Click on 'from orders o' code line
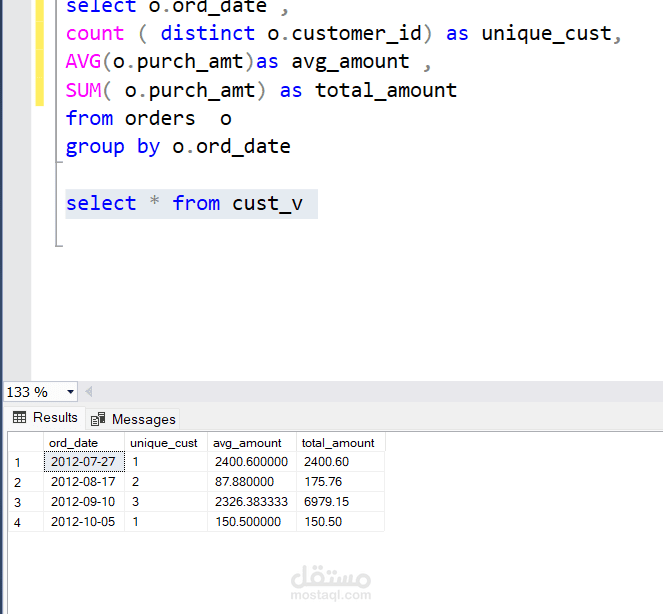This screenshot has height=614, width=663. [148, 118]
